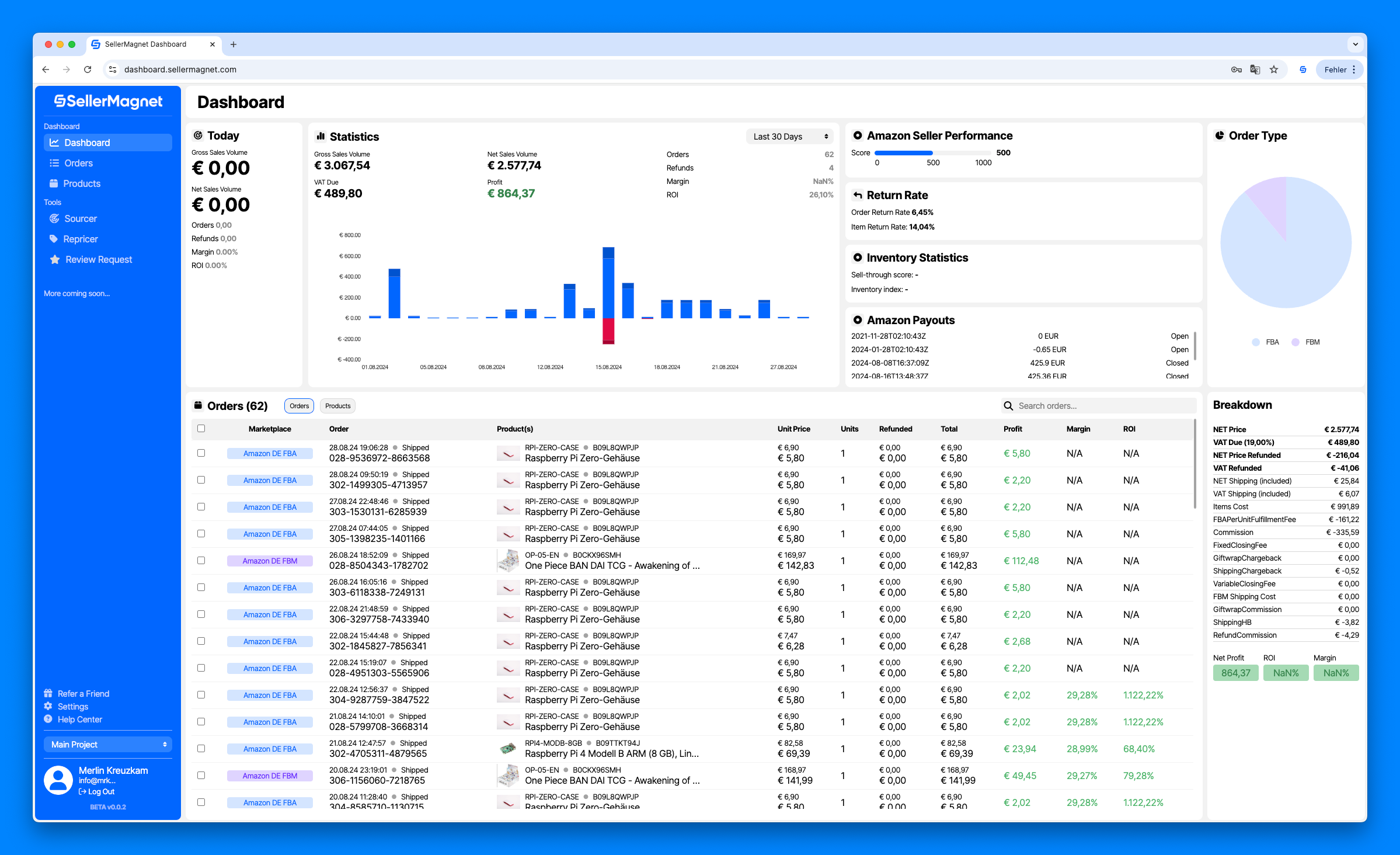Click the Log Out link
1400x855 pixels.
click(97, 792)
